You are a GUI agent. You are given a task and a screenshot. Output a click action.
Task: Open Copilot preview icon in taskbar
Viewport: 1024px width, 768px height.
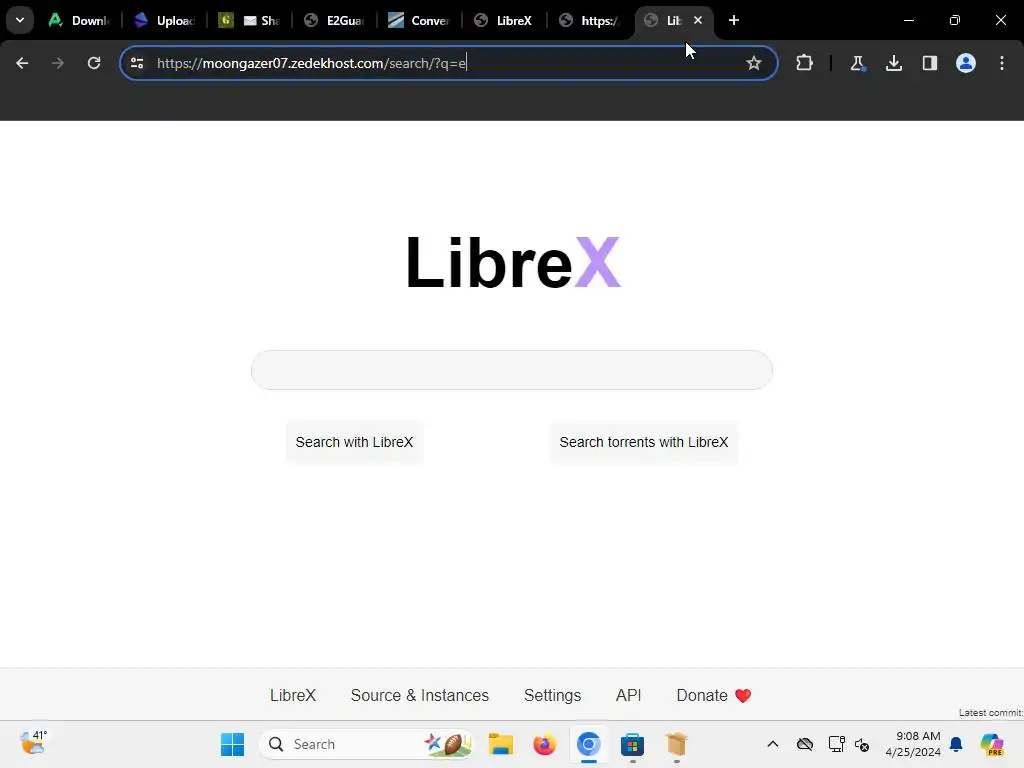pos(992,744)
